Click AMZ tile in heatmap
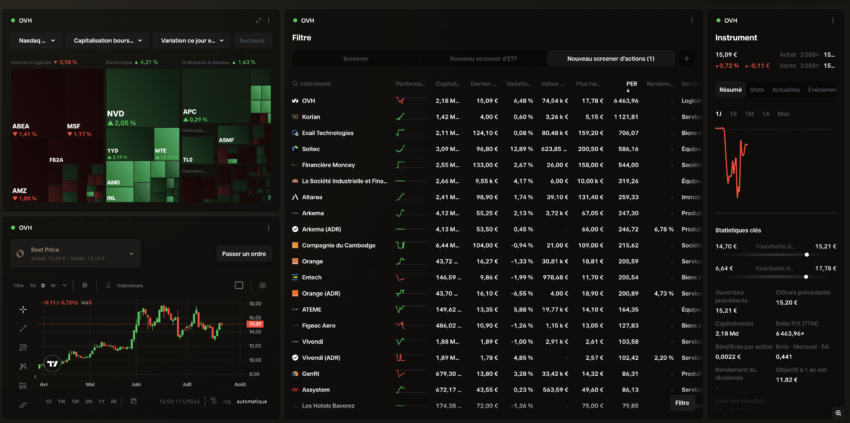850x423 pixels. coord(29,170)
